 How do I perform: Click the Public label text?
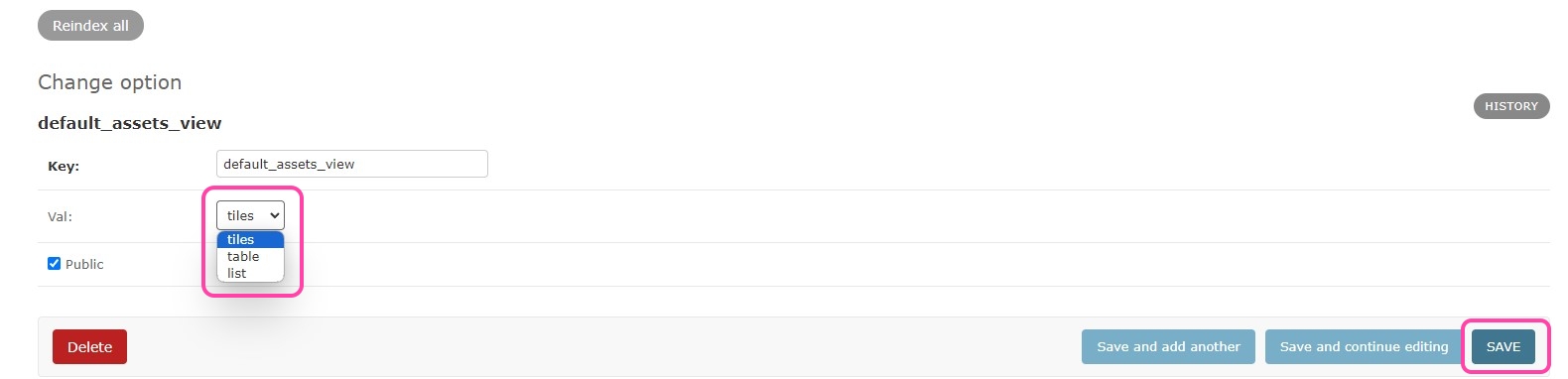(x=84, y=264)
